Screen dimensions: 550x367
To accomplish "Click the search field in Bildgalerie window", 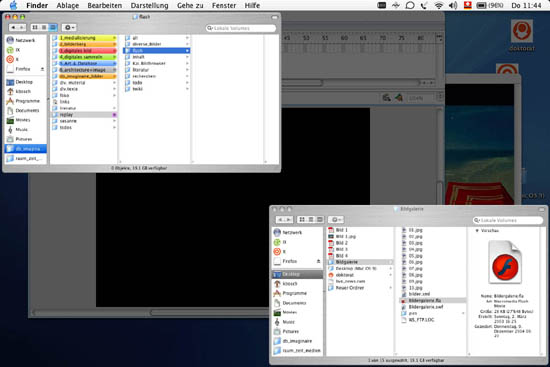I will [508, 220].
